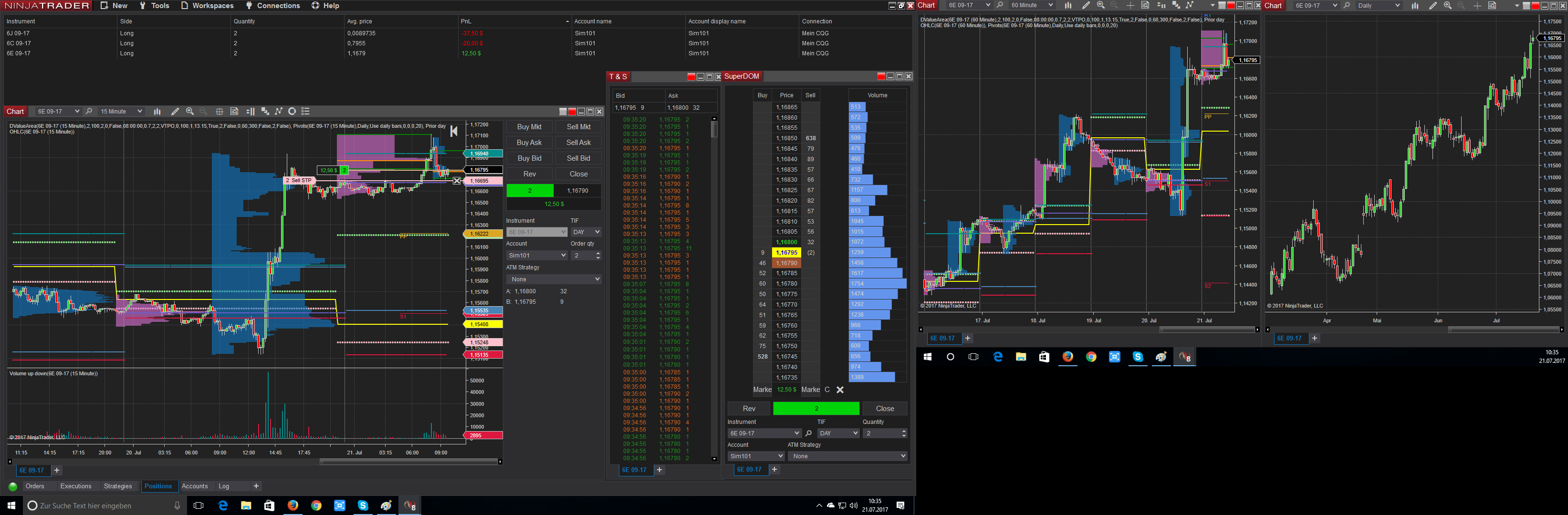
Task: Open instrument search in the 60 Minute chart
Action: pos(1000,5)
